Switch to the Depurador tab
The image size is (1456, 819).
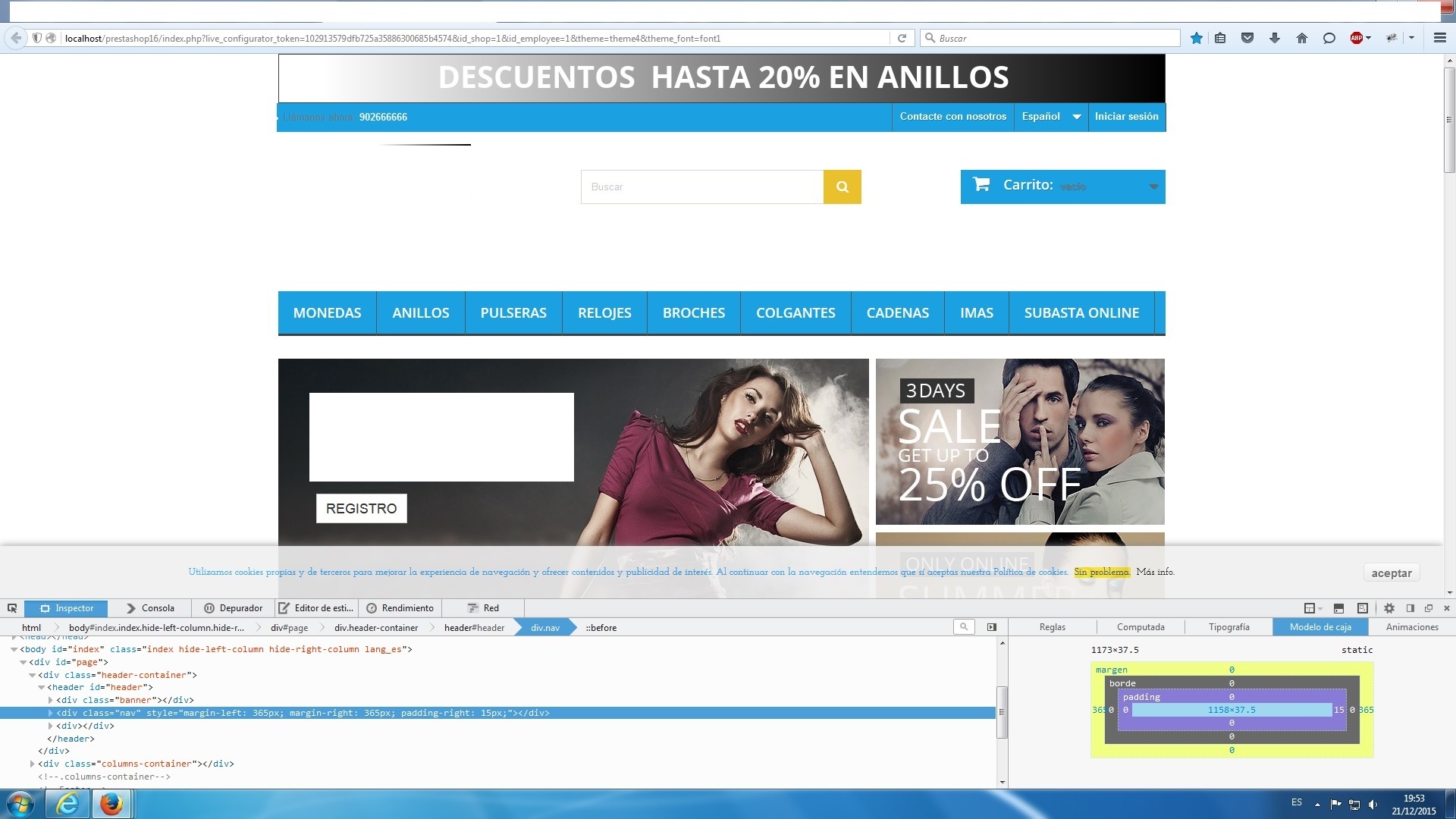[x=233, y=608]
